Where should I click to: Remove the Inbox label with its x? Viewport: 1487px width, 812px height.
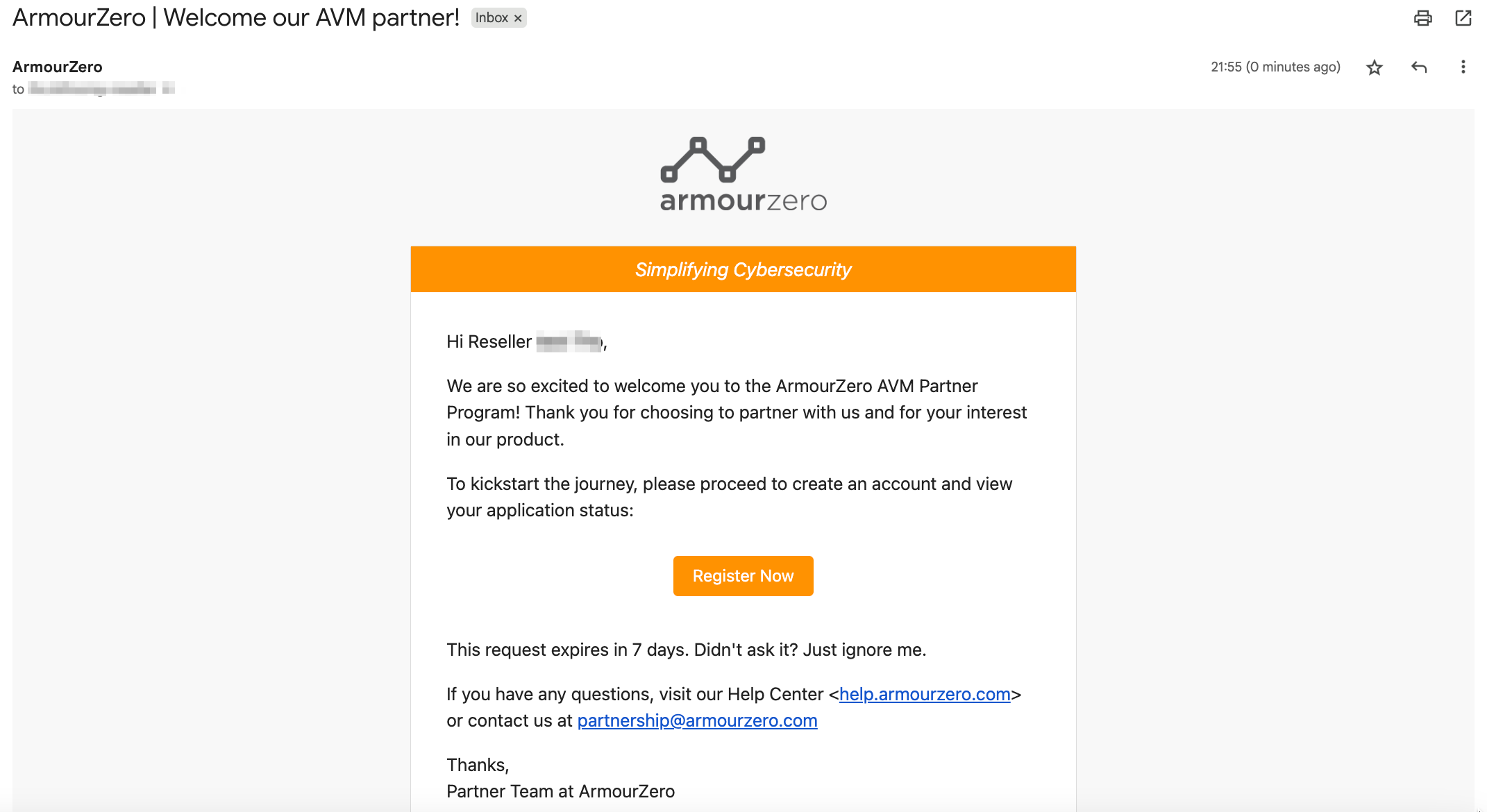(x=518, y=19)
